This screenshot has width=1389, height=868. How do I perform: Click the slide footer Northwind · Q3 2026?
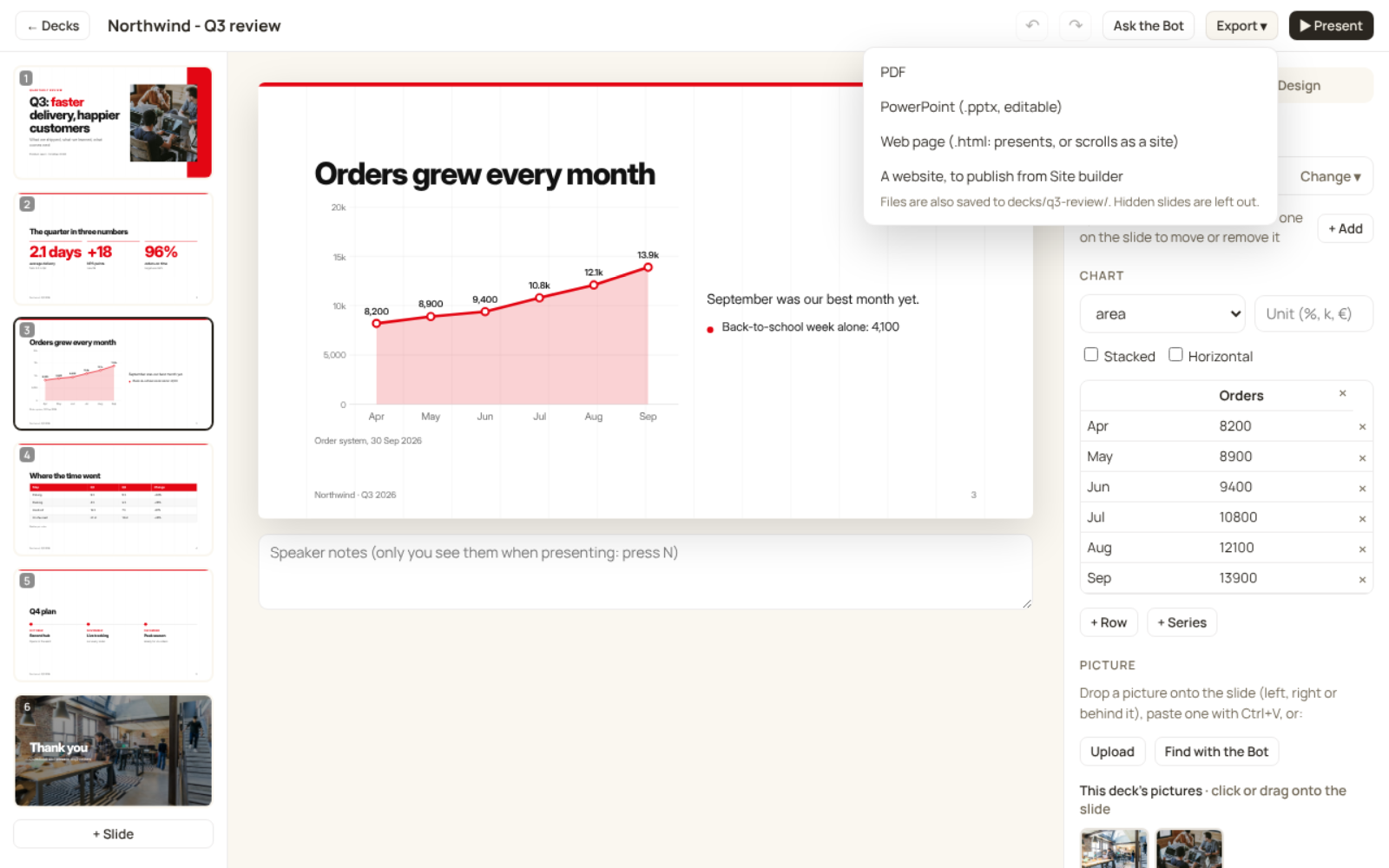[x=355, y=495]
